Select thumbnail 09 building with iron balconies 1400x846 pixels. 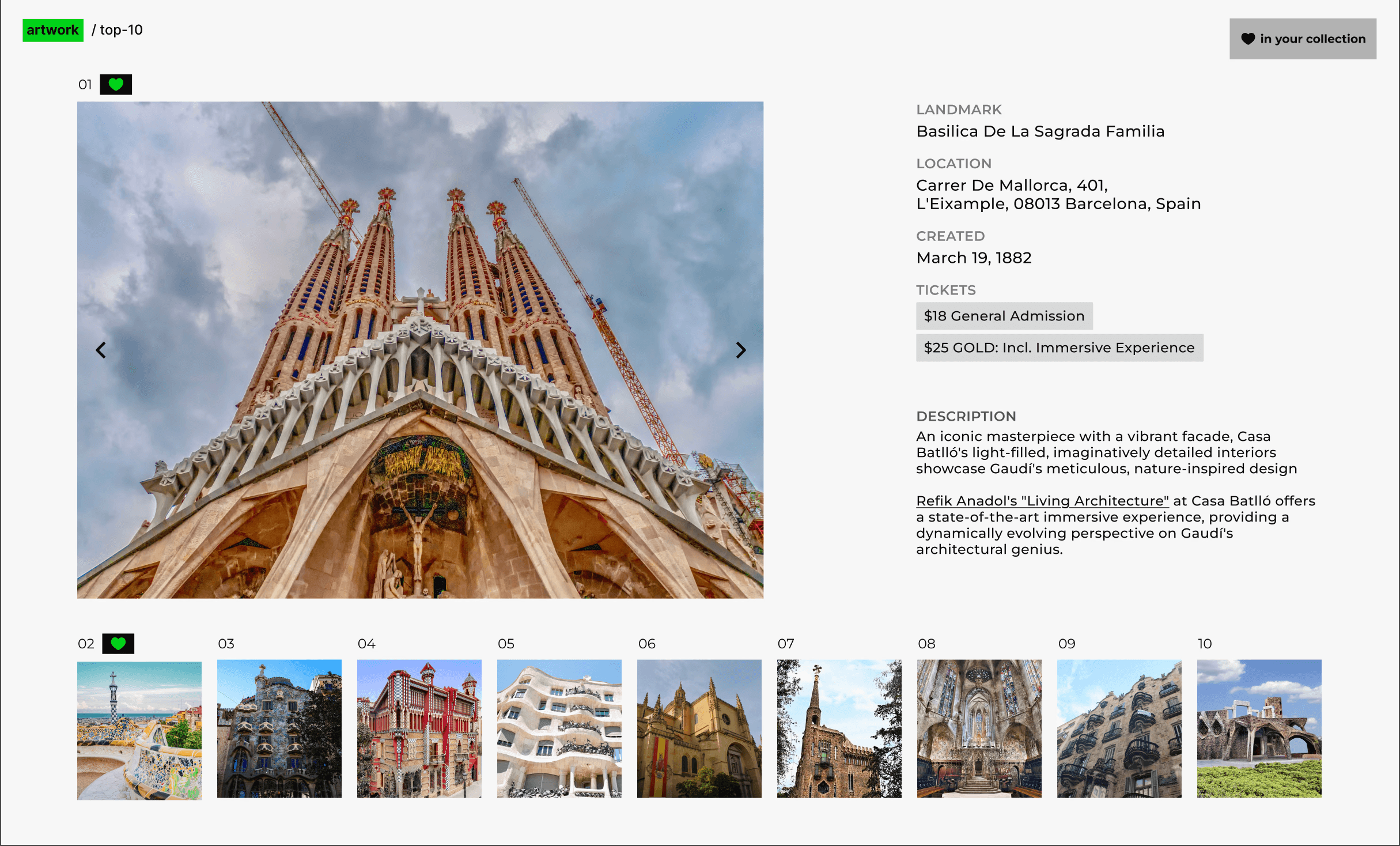tap(1119, 728)
